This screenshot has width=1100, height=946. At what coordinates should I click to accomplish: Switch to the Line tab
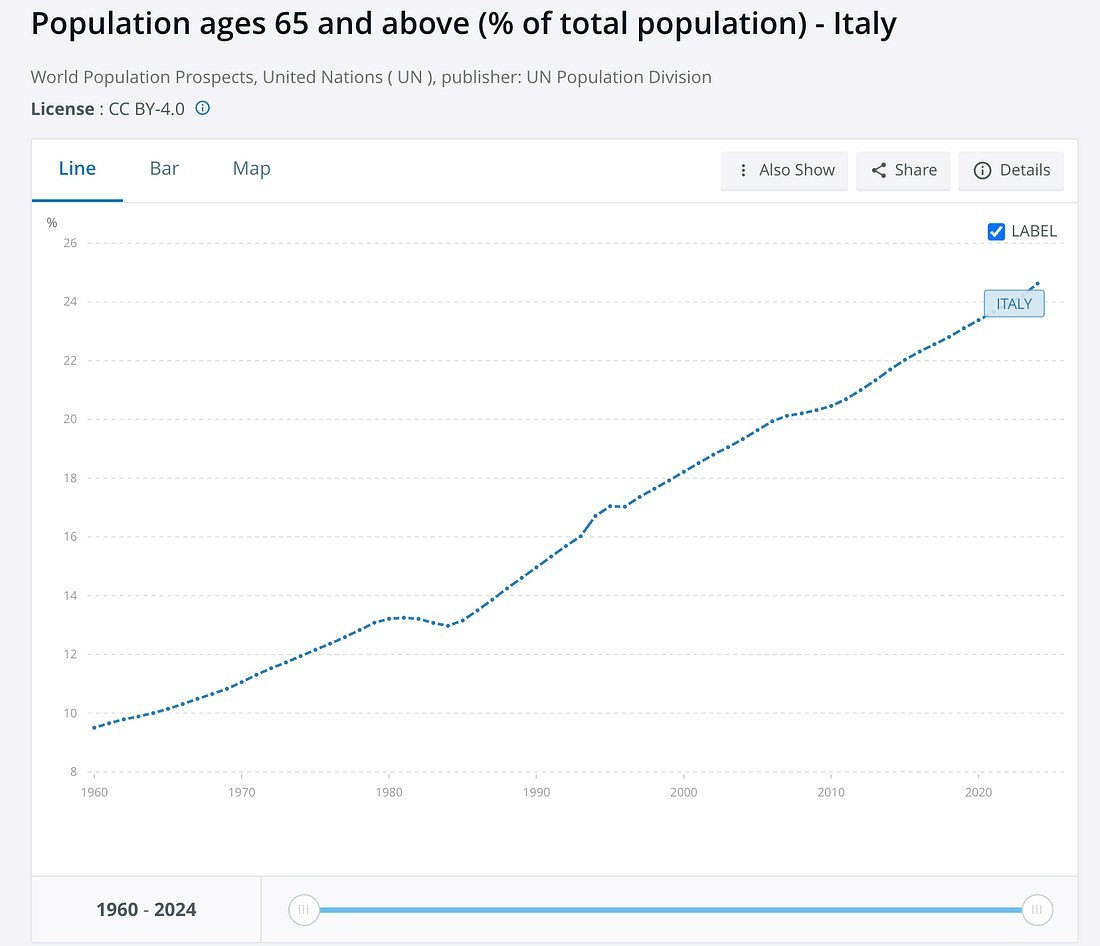pos(77,169)
